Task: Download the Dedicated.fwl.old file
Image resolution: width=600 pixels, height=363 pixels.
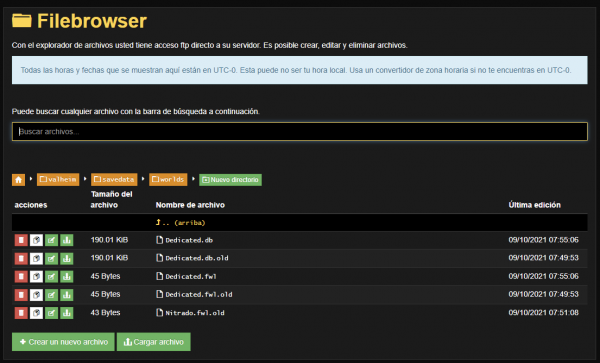Action: pos(67,295)
